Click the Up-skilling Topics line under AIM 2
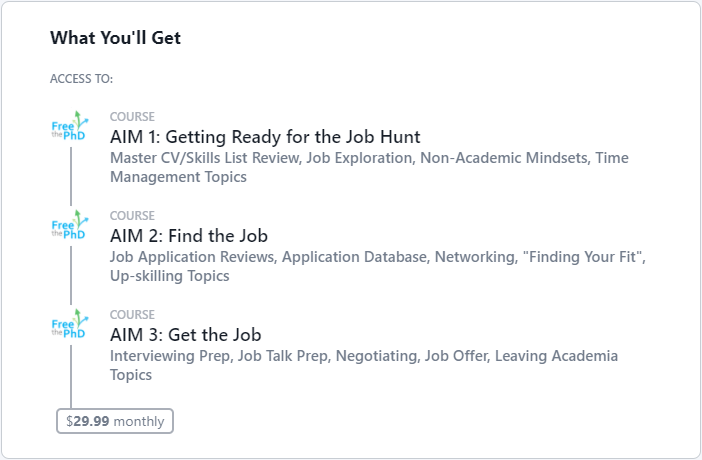702x460 pixels. pos(170,276)
